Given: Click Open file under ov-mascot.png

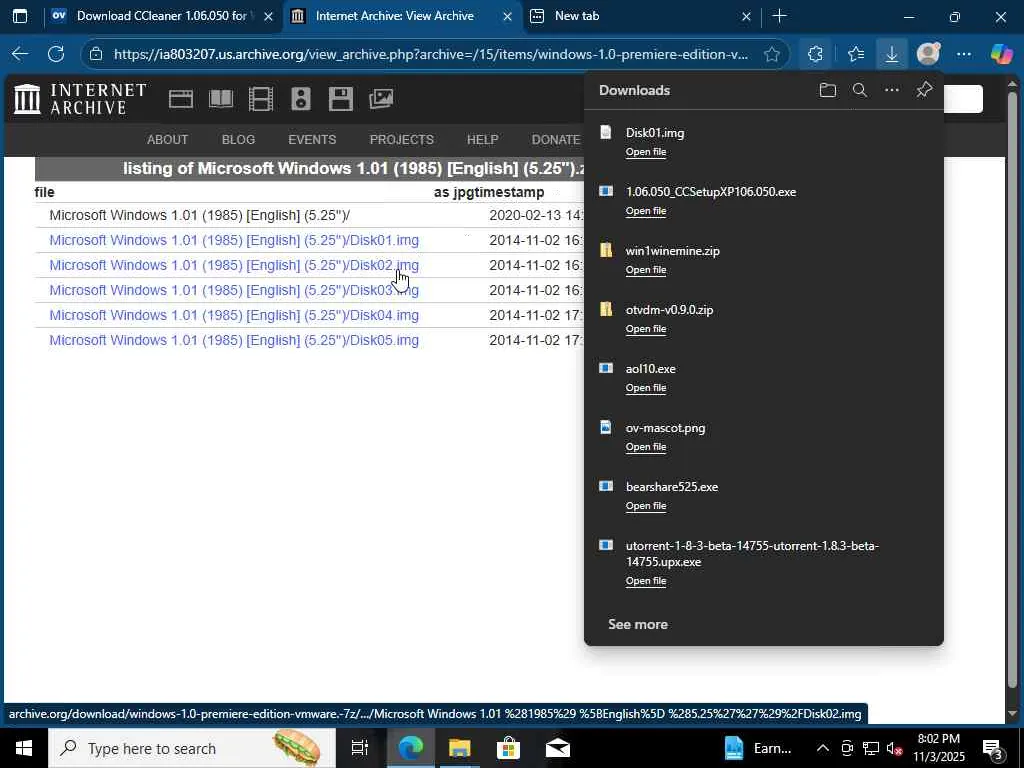Looking at the screenshot, I should 646,447.
